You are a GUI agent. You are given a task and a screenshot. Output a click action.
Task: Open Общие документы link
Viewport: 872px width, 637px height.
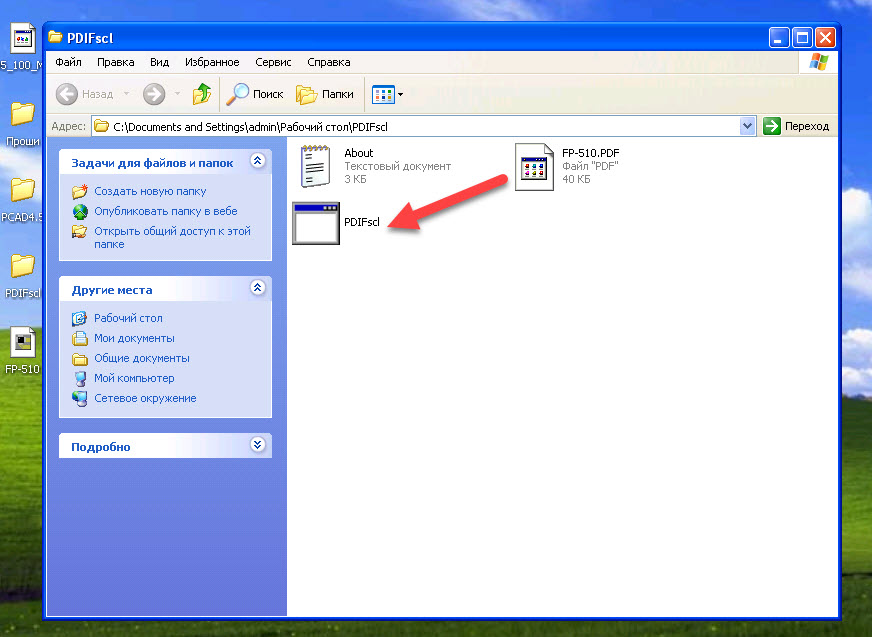click(x=142, y=358)
